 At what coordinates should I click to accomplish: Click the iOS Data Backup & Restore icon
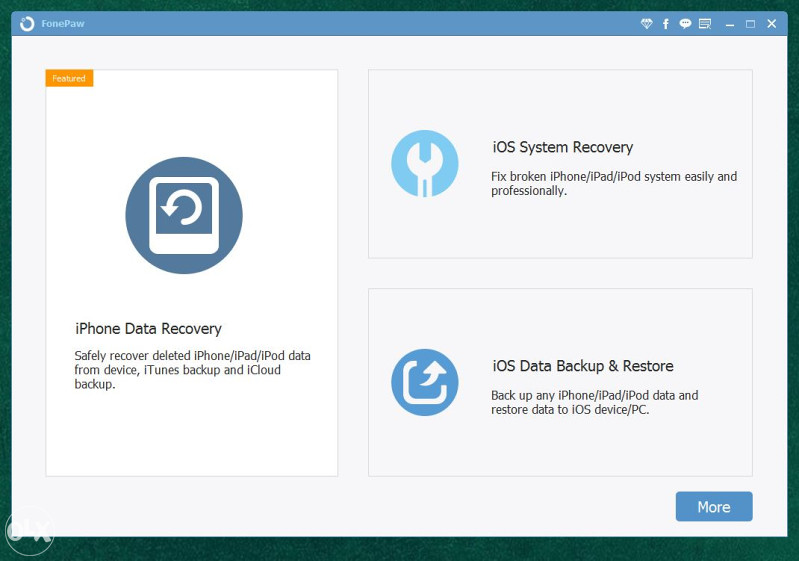click(x=424, y=382)
